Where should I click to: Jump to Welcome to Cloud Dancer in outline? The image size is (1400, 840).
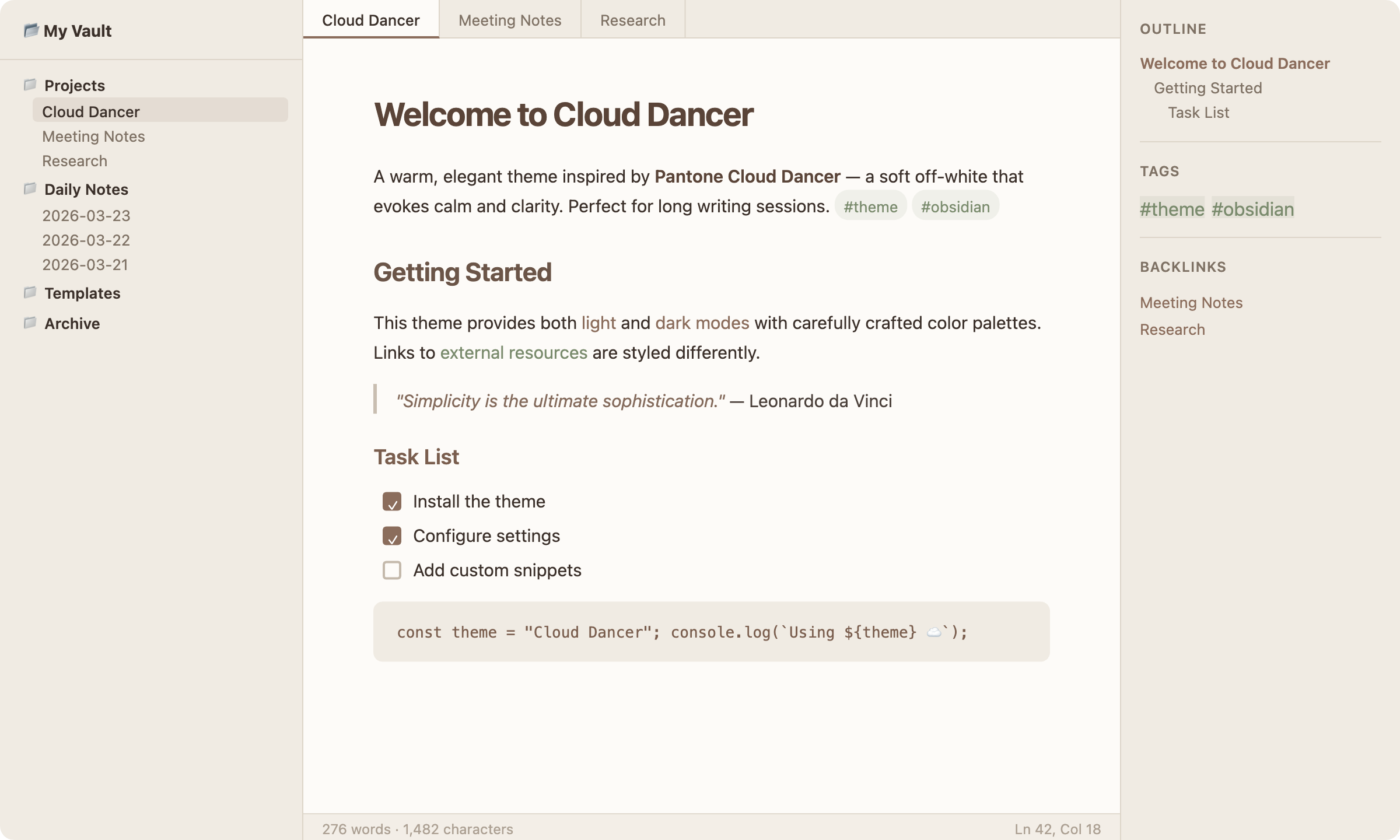(x=1234, y=63)
